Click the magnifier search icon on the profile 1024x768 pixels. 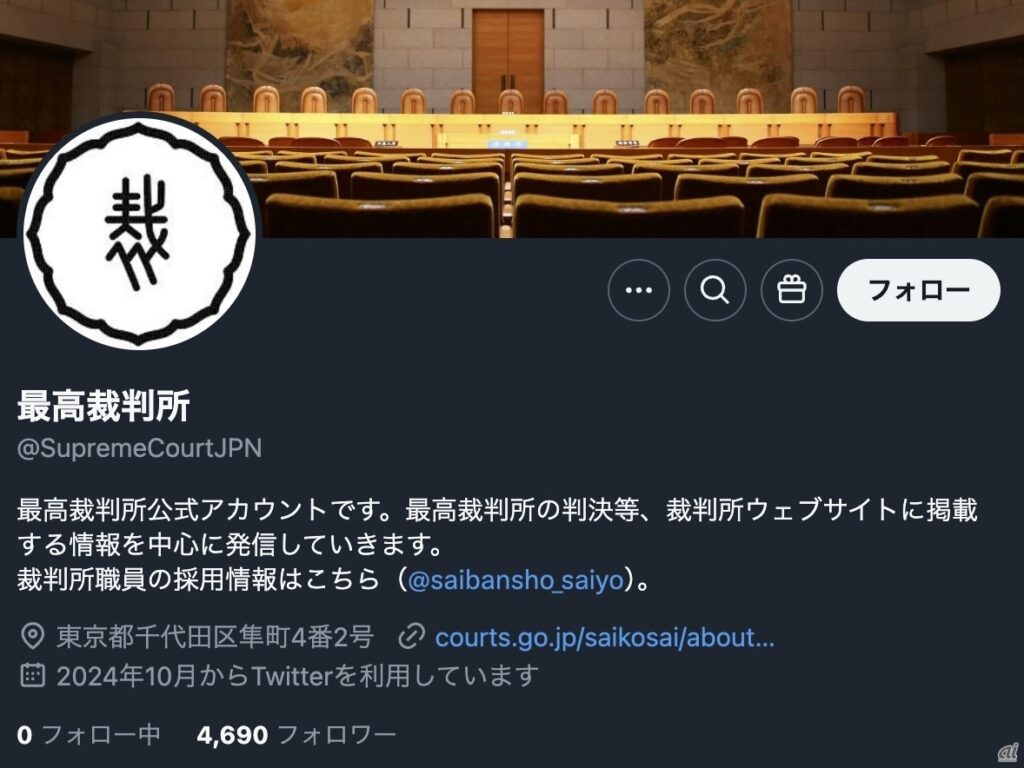(714, 290)
